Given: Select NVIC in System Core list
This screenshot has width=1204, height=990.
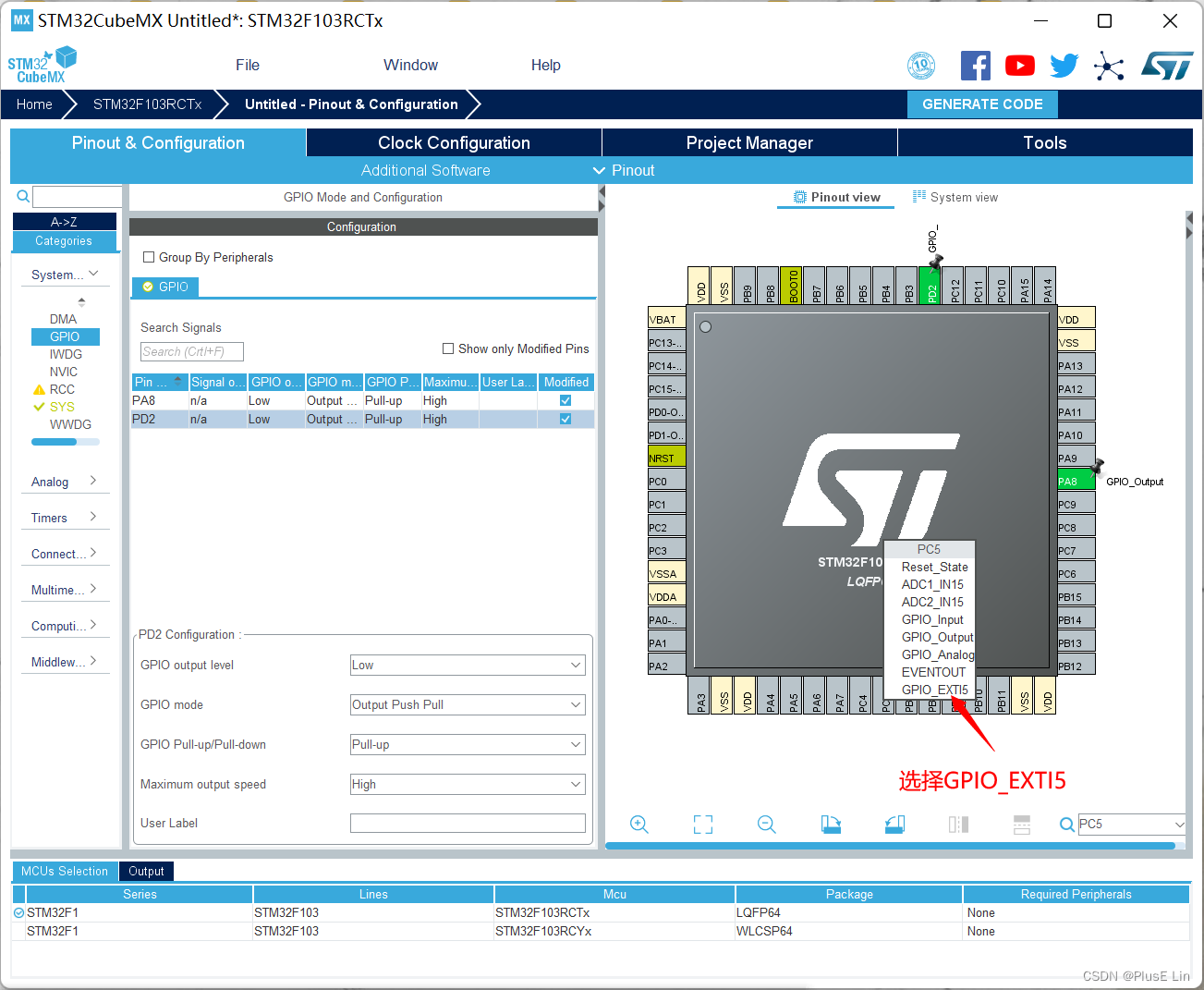Looking at the screenshot, I should pyautogui.click(x=64, y=372).
